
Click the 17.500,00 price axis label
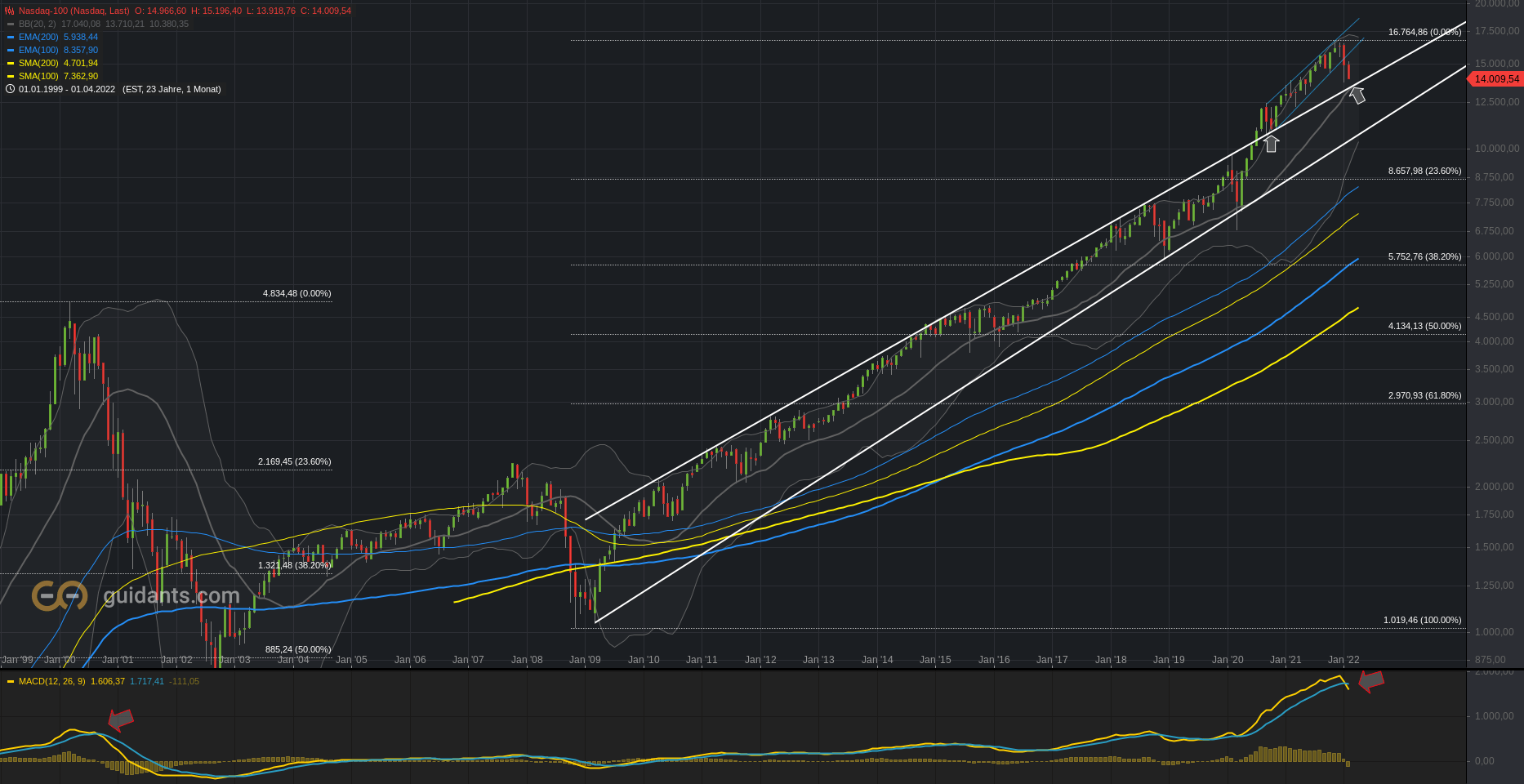click(1497, 31)
